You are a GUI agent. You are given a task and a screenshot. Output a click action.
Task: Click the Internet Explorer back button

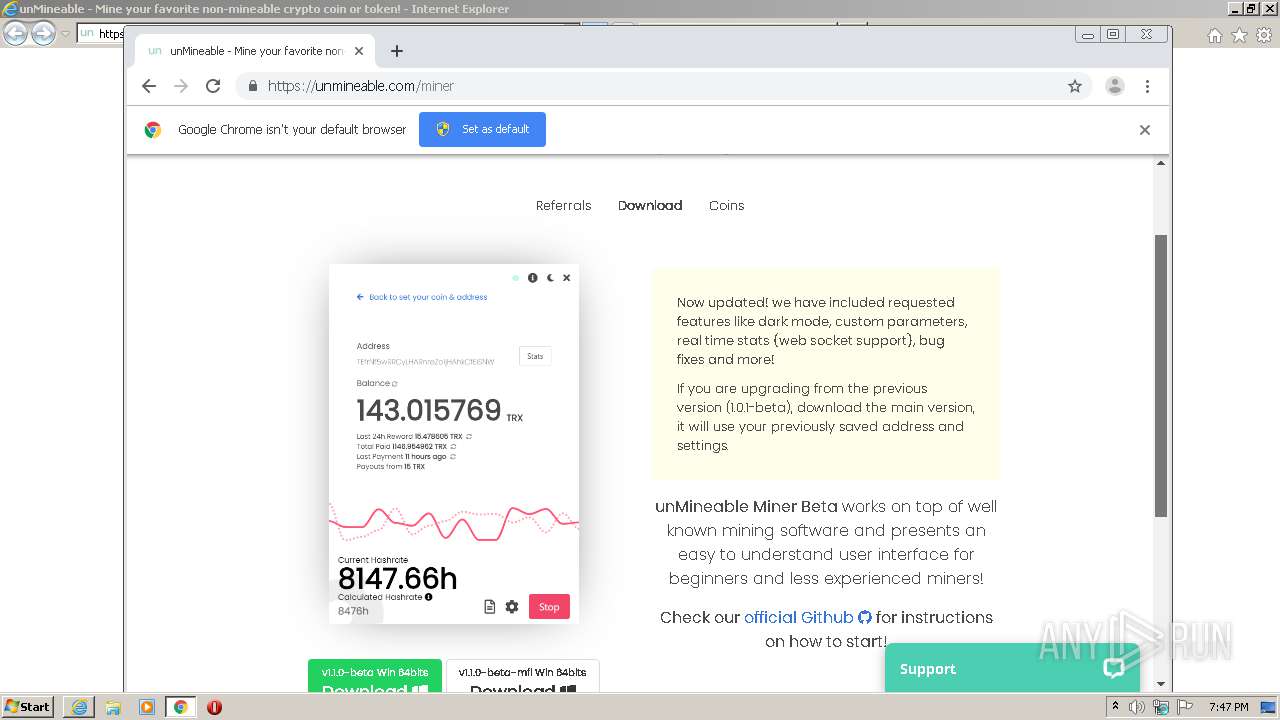[x=16, y=34]
